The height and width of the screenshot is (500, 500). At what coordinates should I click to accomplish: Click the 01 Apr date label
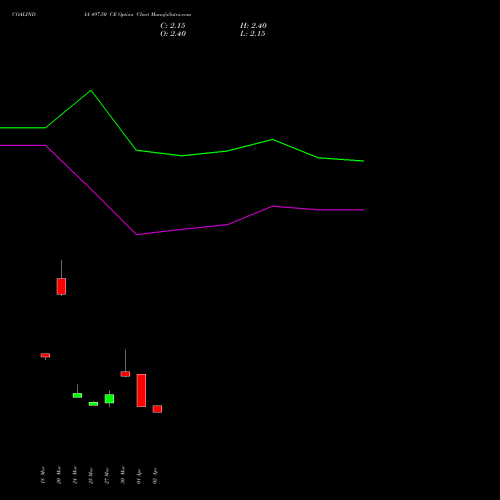[x=139, y=476]
